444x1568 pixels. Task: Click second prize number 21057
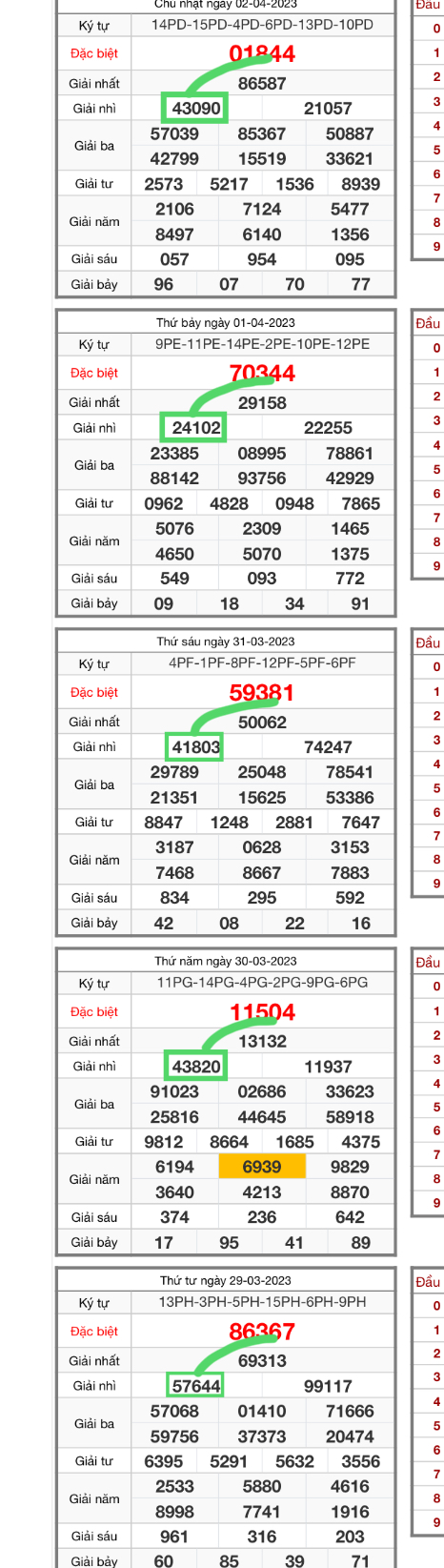click(x=328, y=109)
